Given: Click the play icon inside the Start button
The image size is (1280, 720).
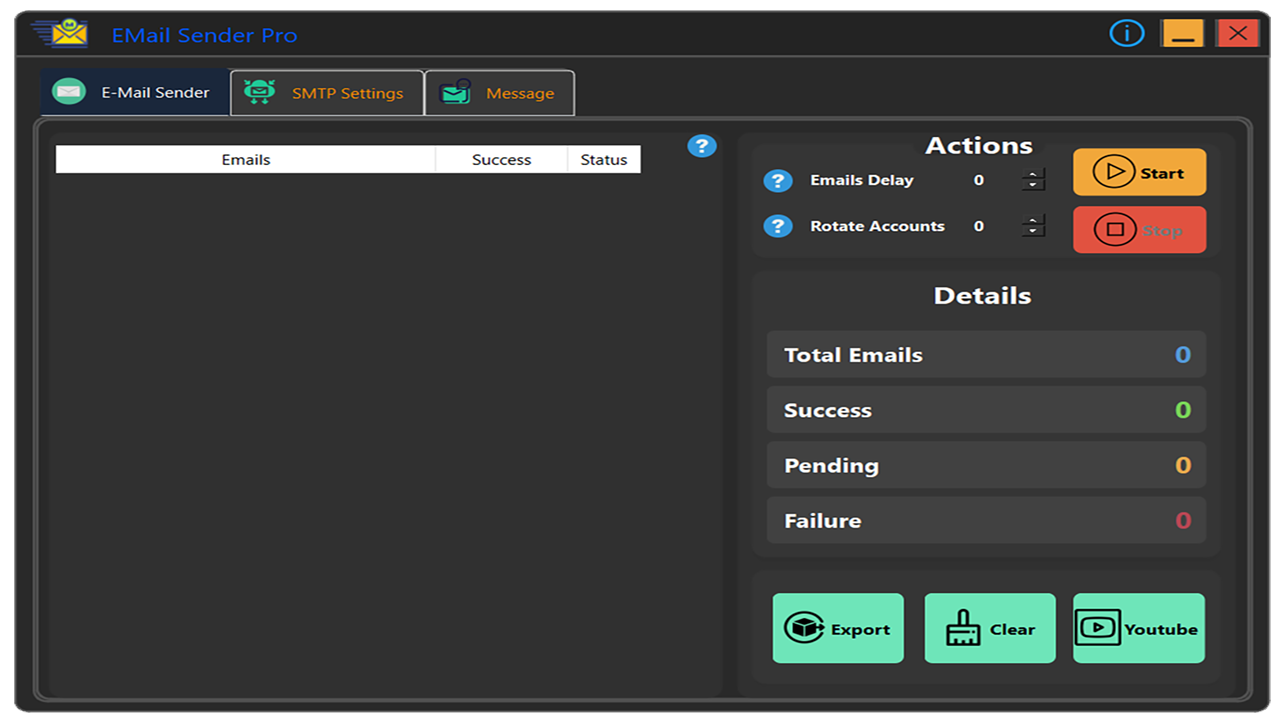Looking at the screenshot, I should click(1117, 171).
